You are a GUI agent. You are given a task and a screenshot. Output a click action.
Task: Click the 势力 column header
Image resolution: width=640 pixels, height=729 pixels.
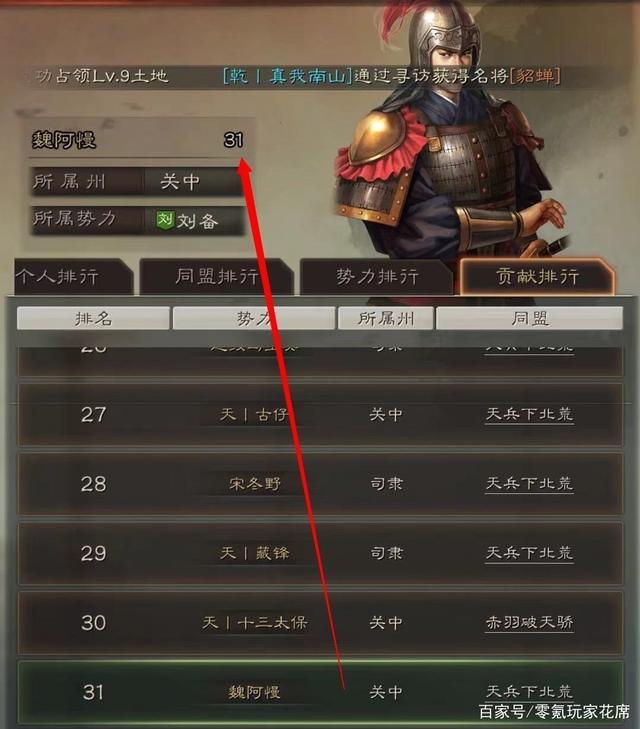pyautogui.click(x=253, y=318)
